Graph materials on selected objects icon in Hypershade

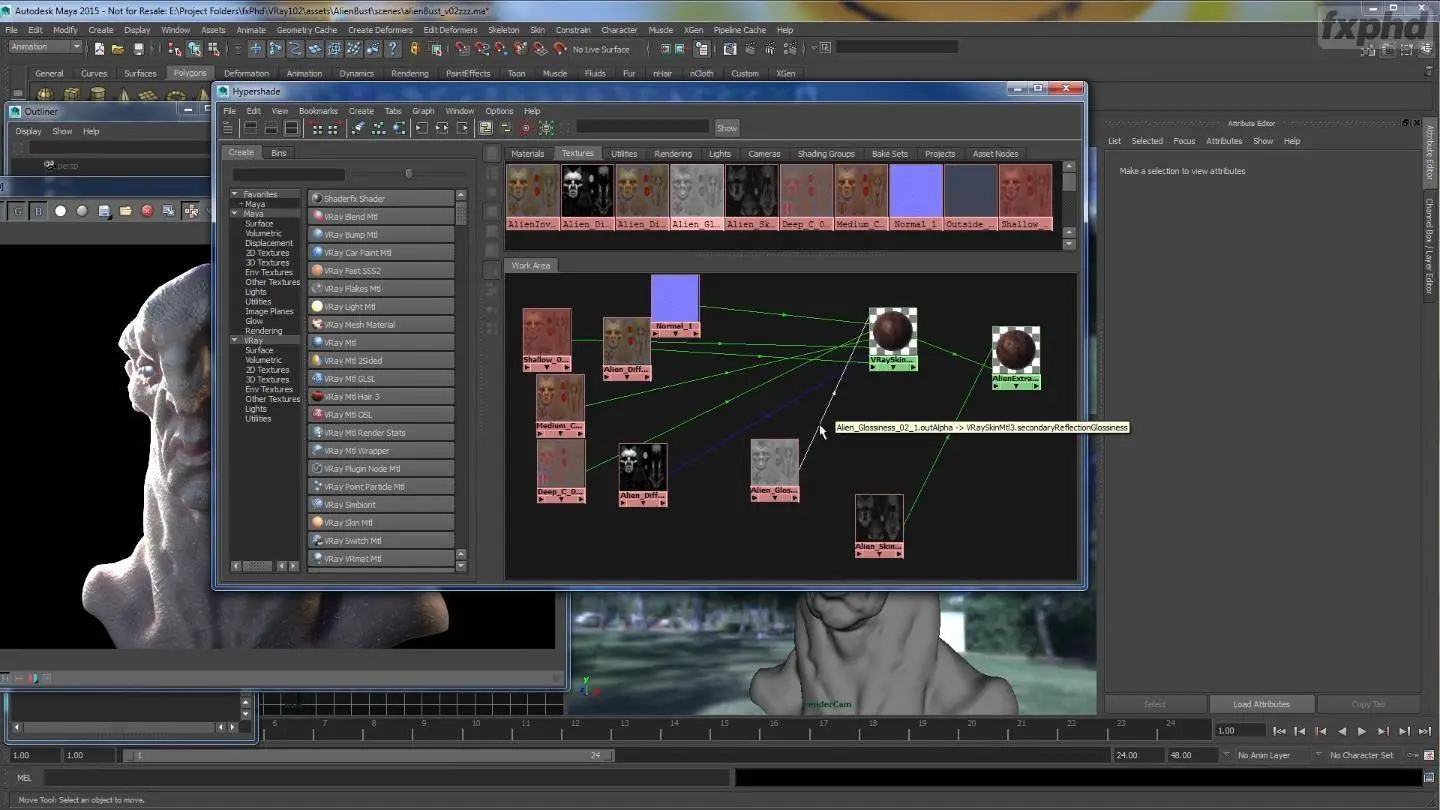point(399,128)
